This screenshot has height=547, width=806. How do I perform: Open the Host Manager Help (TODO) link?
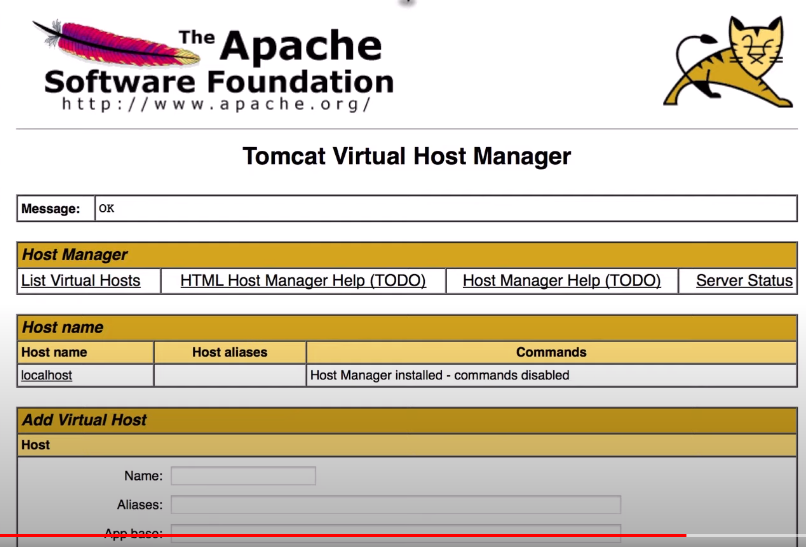(562, 281)
